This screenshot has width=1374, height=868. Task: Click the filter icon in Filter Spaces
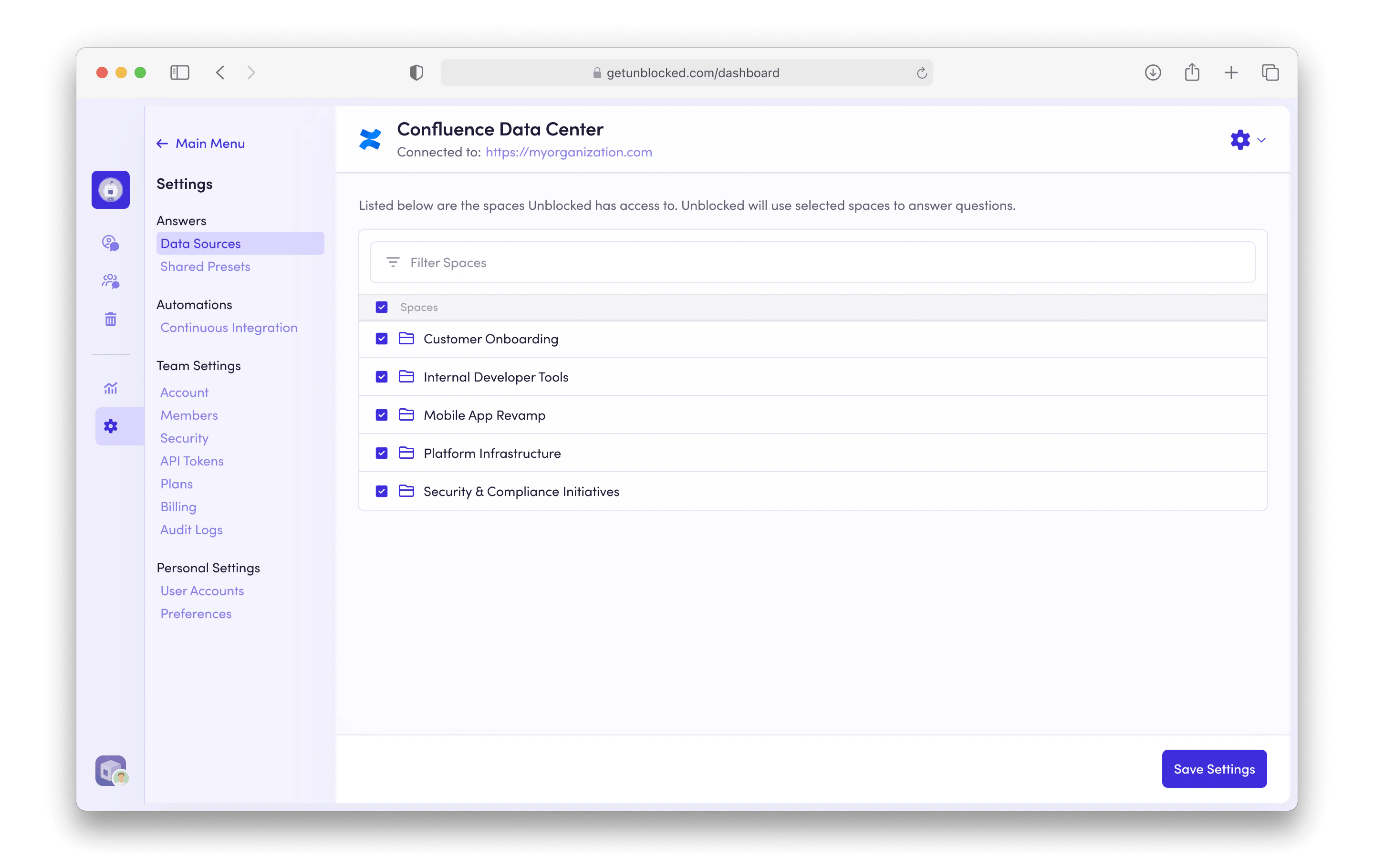pos(393,262)
